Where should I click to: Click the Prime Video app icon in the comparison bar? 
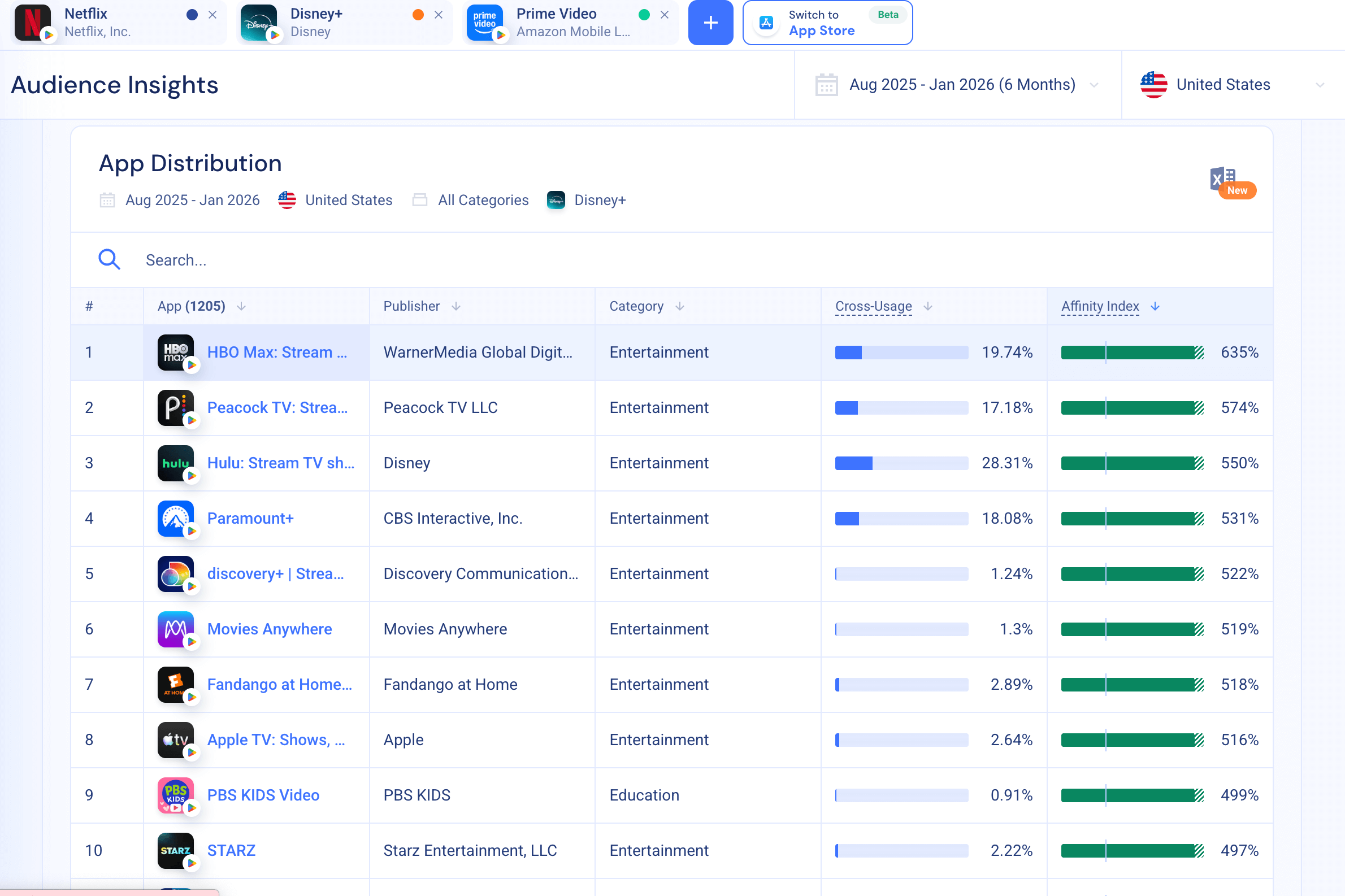485,23
